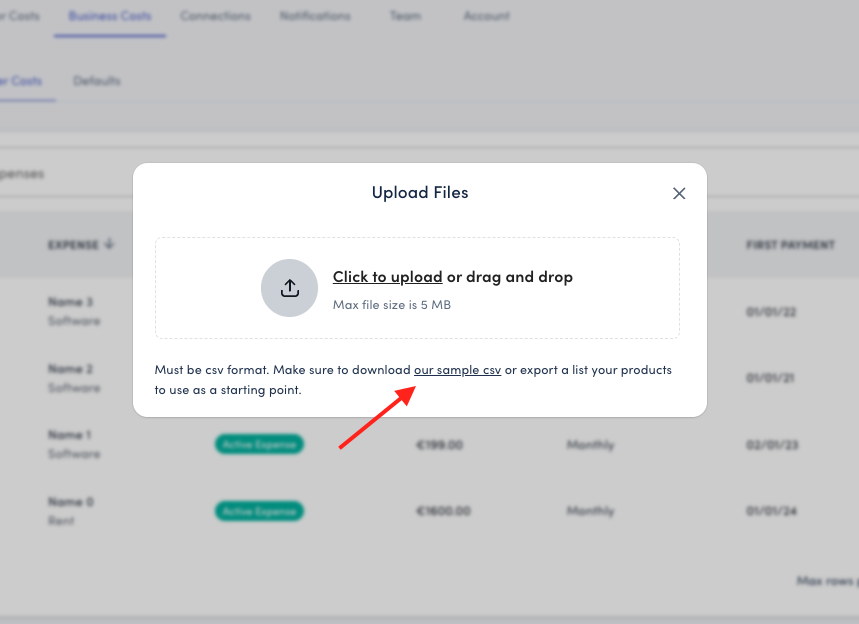Click the €1600.00 amount cell

(x=443, y=511)
